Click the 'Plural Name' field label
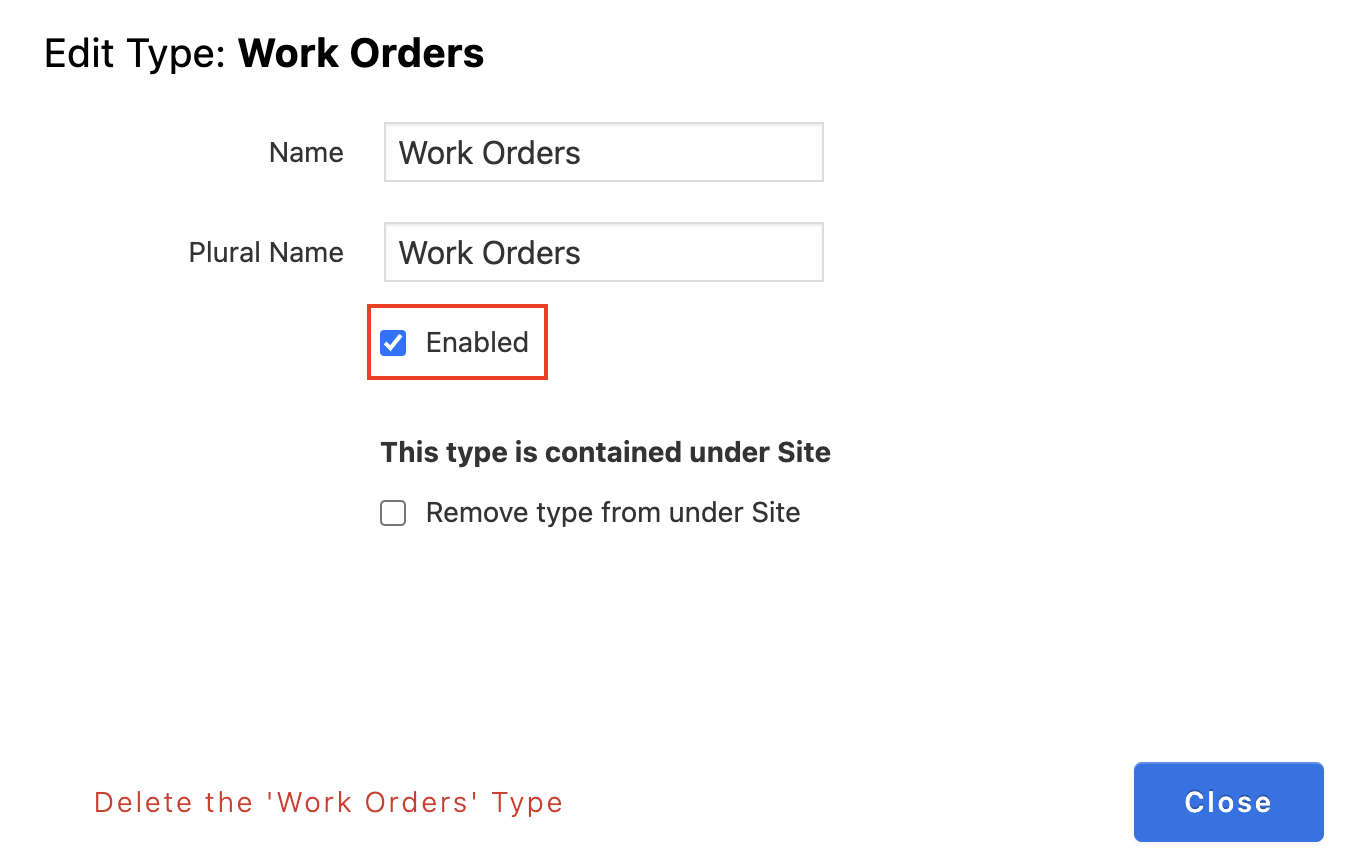Viewport: 1368px width, 864px height. pyautogui.click(x=266, y=252)
